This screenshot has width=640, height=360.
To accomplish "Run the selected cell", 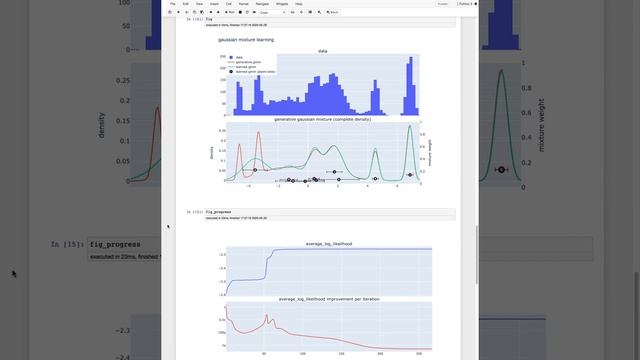I will click(x=230, y=12).
